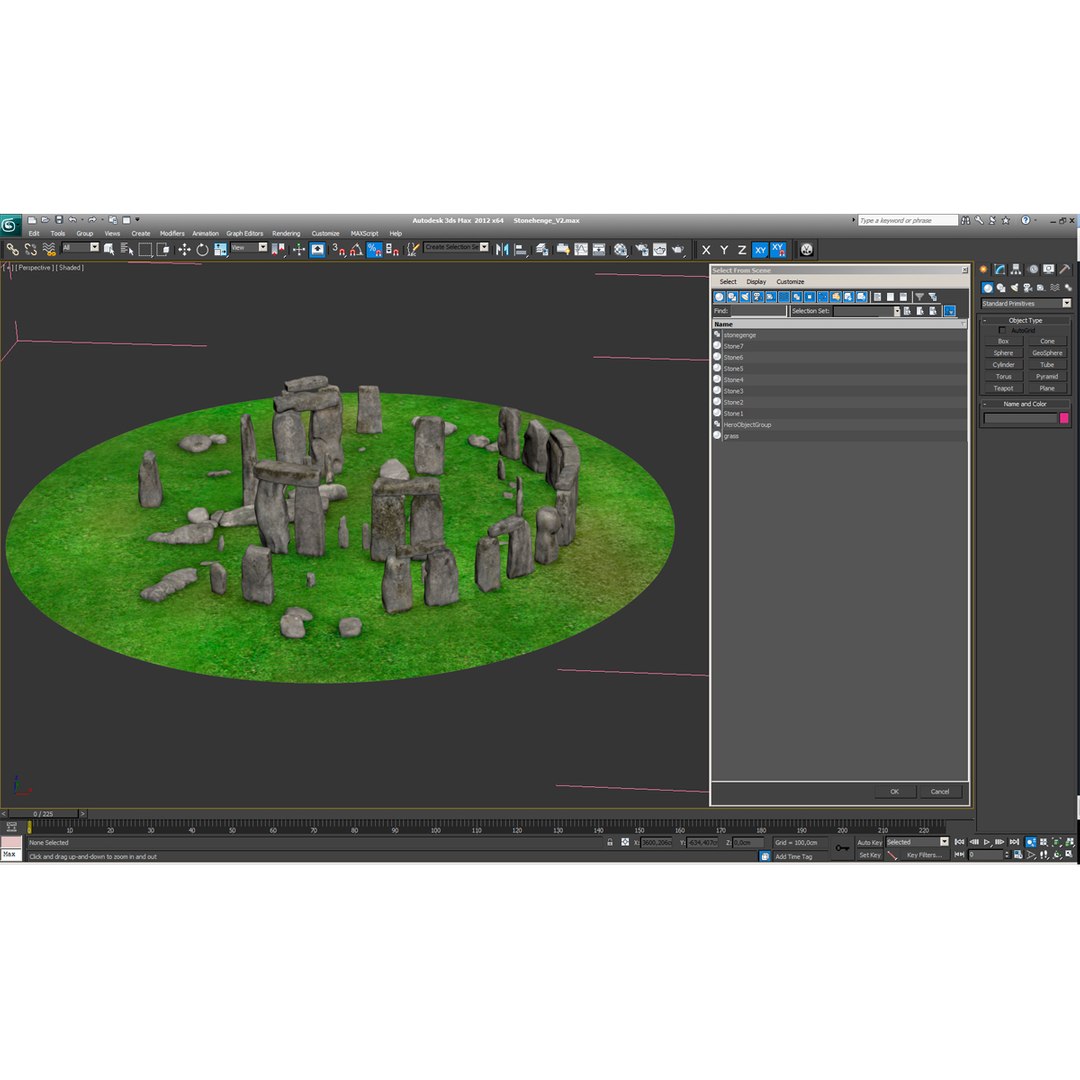Open the Create Selection Set dropdown
The height and width of the screenshot is (1080, 1080).
(x=457, y=247)
